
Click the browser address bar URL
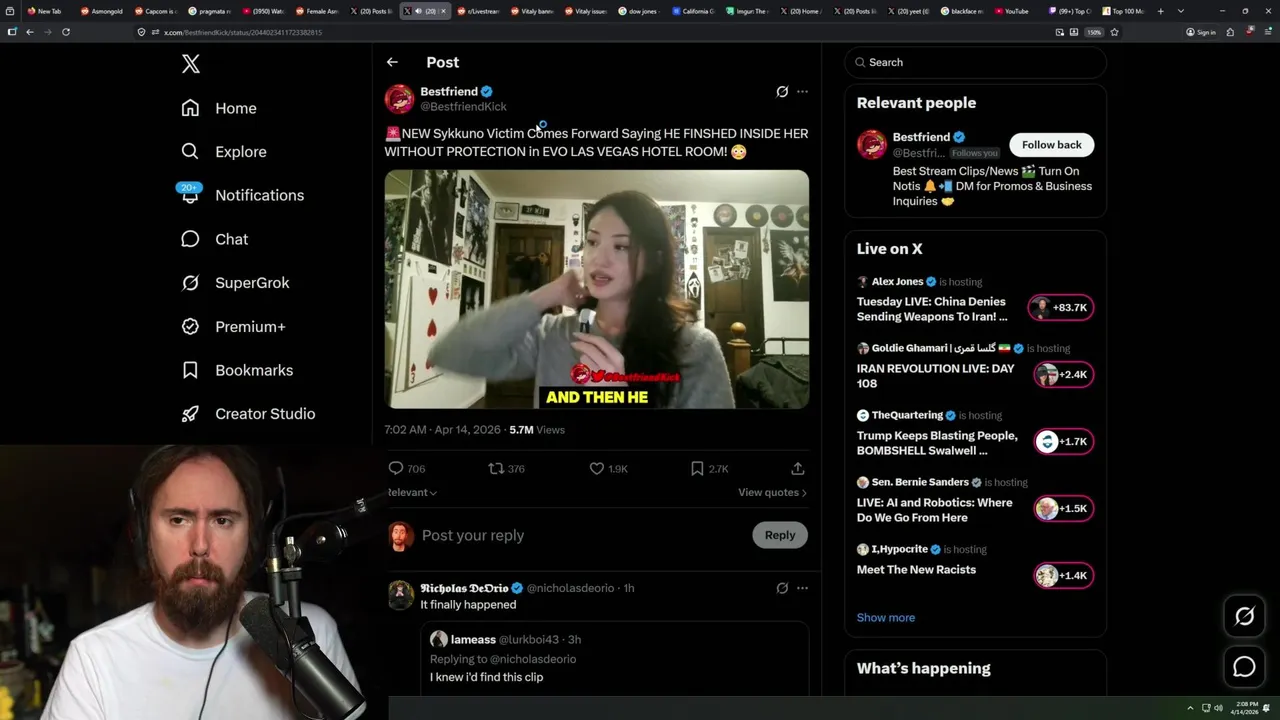(243, 32)
